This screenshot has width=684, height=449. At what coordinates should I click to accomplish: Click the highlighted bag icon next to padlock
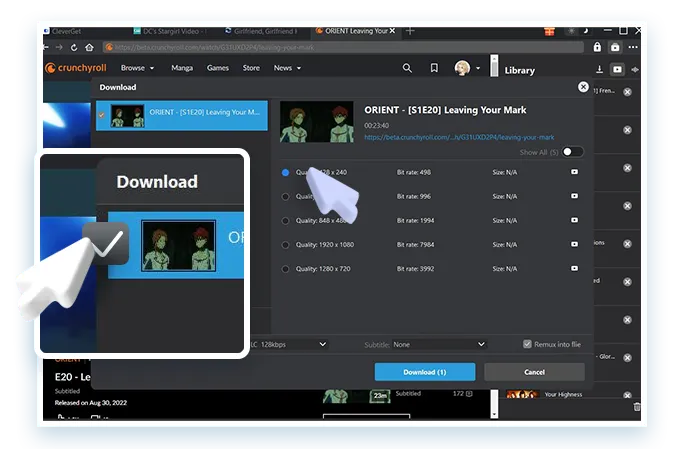(615, 47)
